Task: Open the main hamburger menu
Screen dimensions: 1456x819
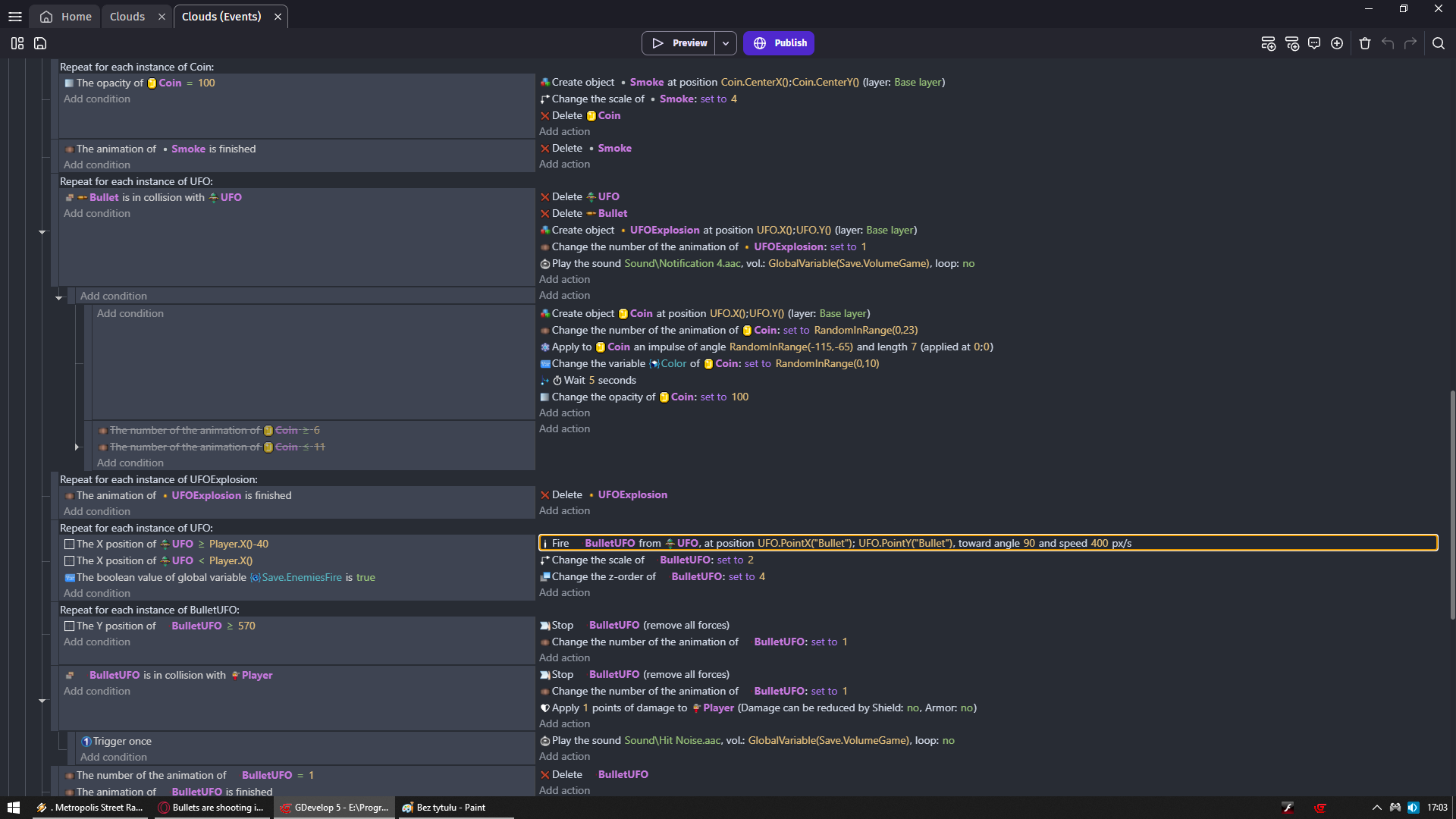Action: tap(14, 17)
